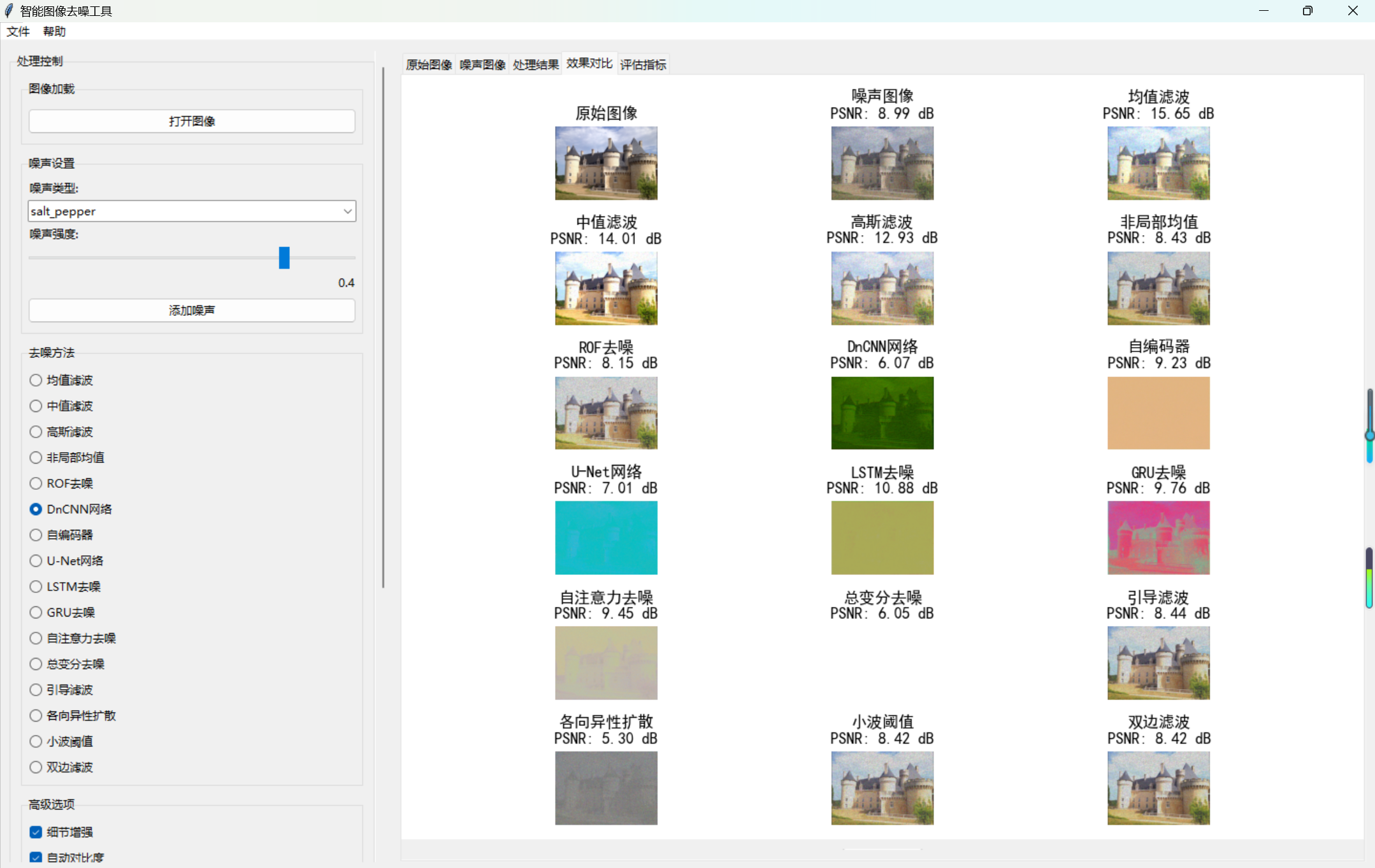Click the GRU去噪 pink result thumbnail
The height and width of the screenshot is (868, 1375).
pos(1158,537)
